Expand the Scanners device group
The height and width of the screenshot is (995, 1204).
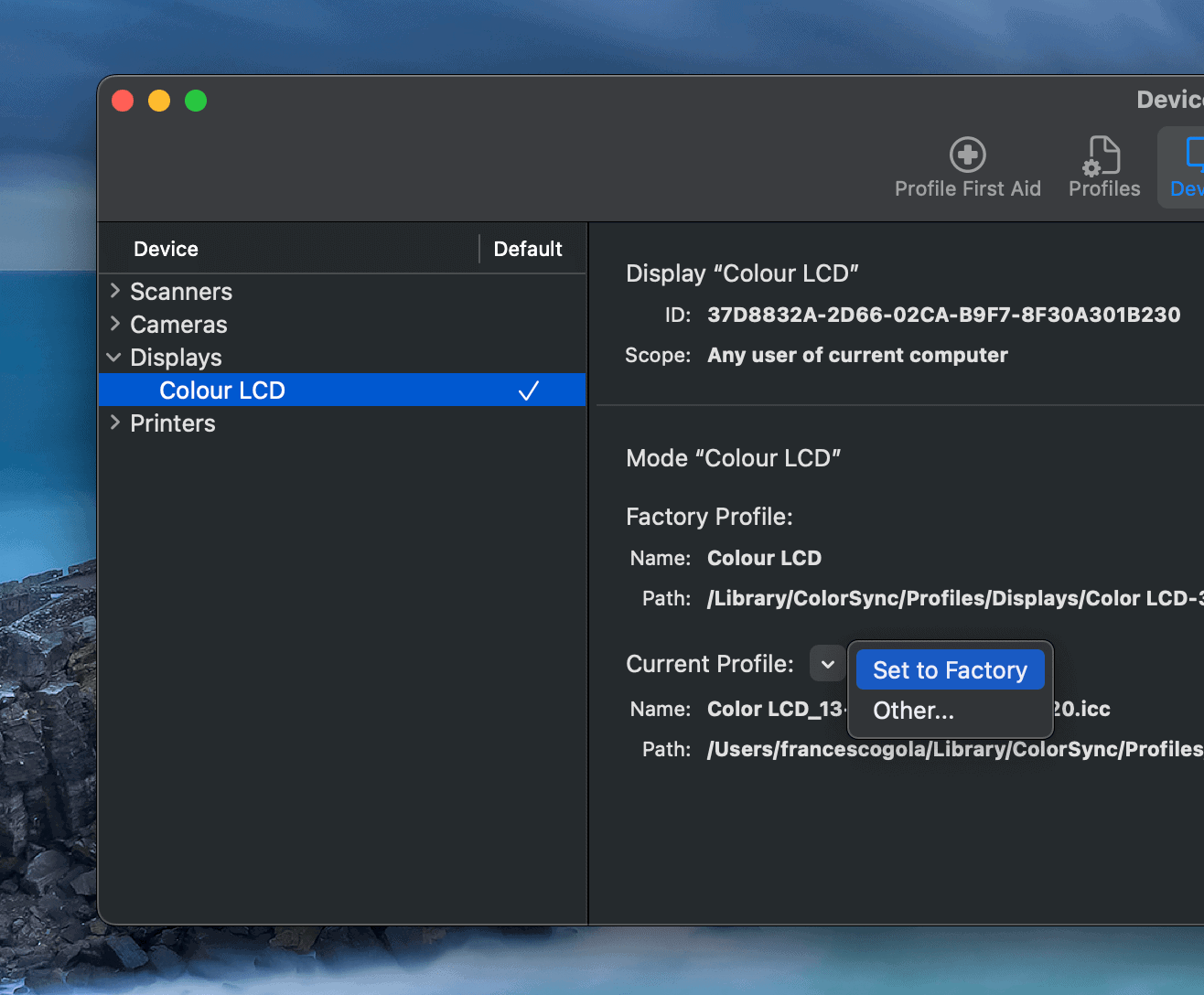pyautogui.click(x=115, y=291)
